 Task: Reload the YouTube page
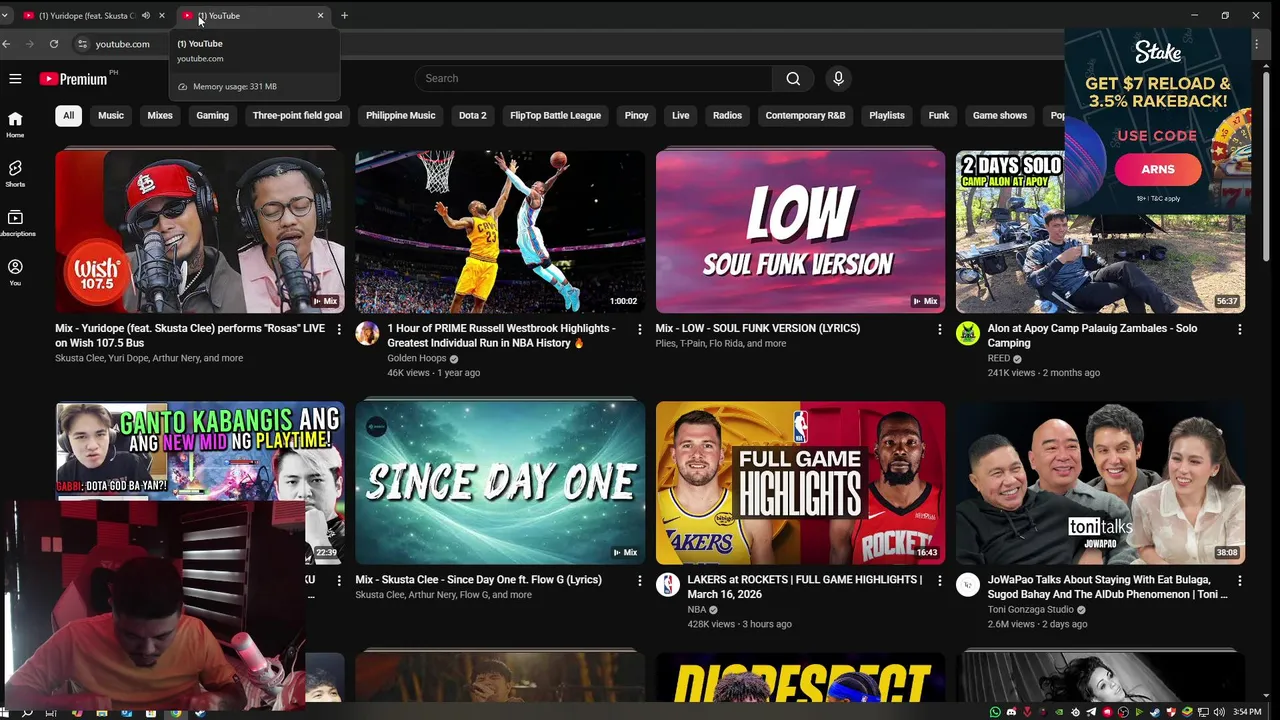tap(54, 44)
